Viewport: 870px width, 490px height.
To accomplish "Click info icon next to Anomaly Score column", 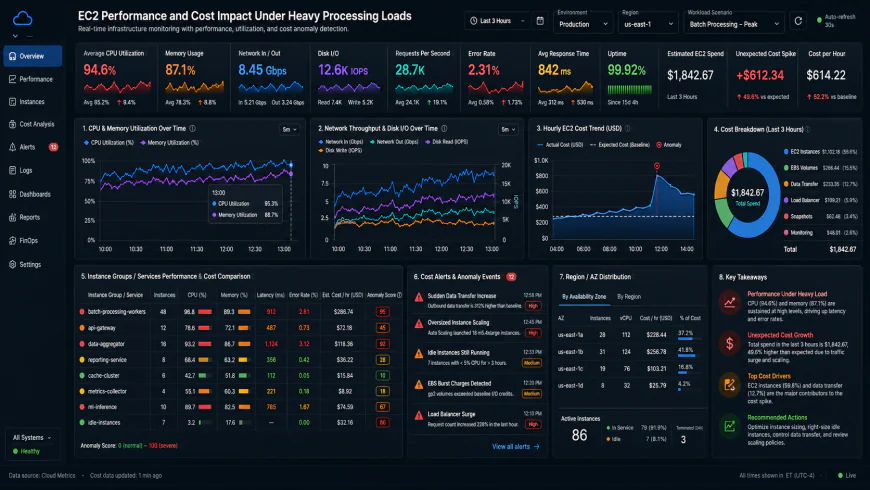I will point(399,295).
